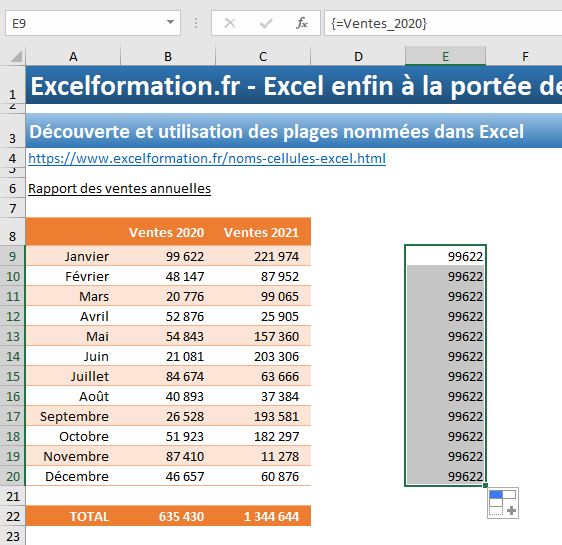Select the 'Février' cell
Image resolution: width=562 pixels, height=545 pixels.
73,276
